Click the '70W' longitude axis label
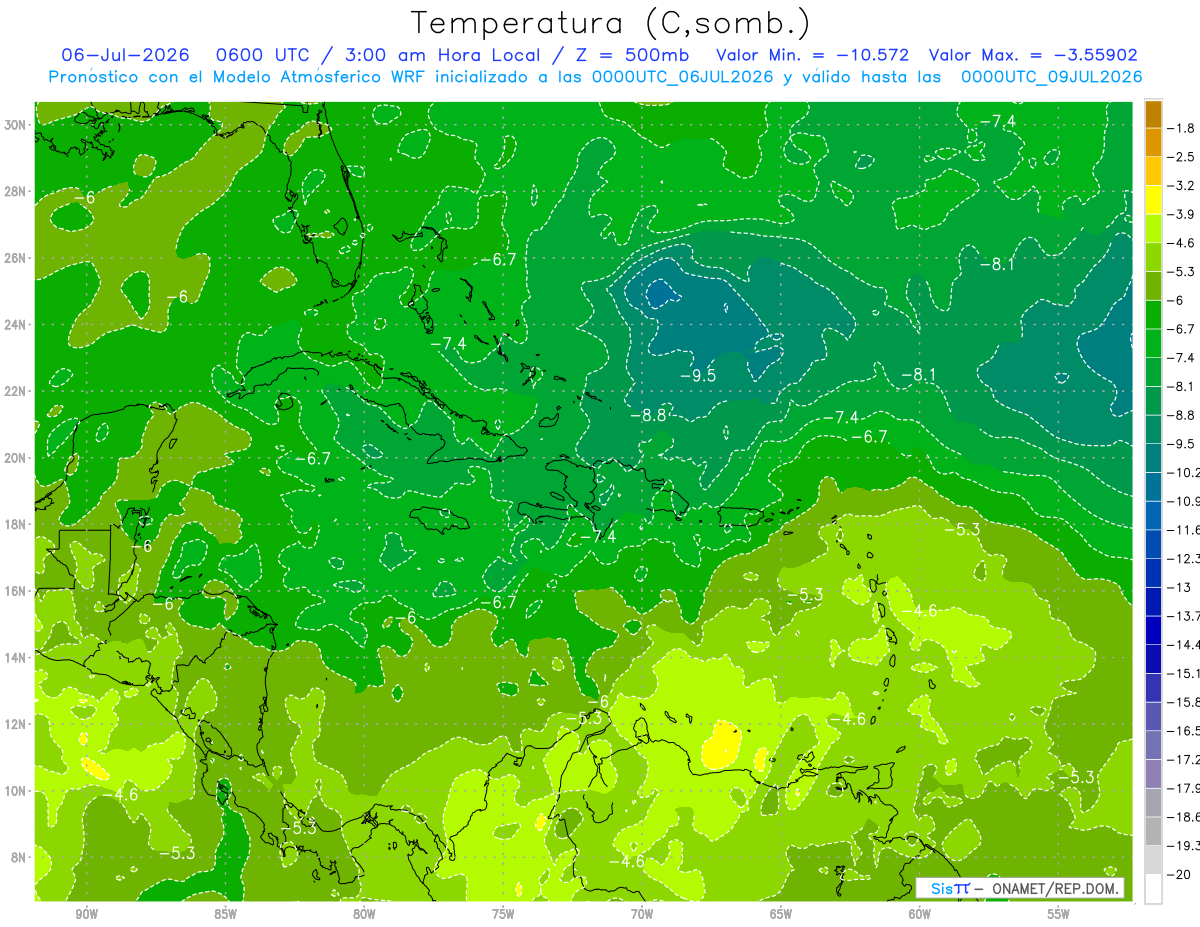Image resolution: width=1200 pixels, height=927 pixels. (642, 914)
